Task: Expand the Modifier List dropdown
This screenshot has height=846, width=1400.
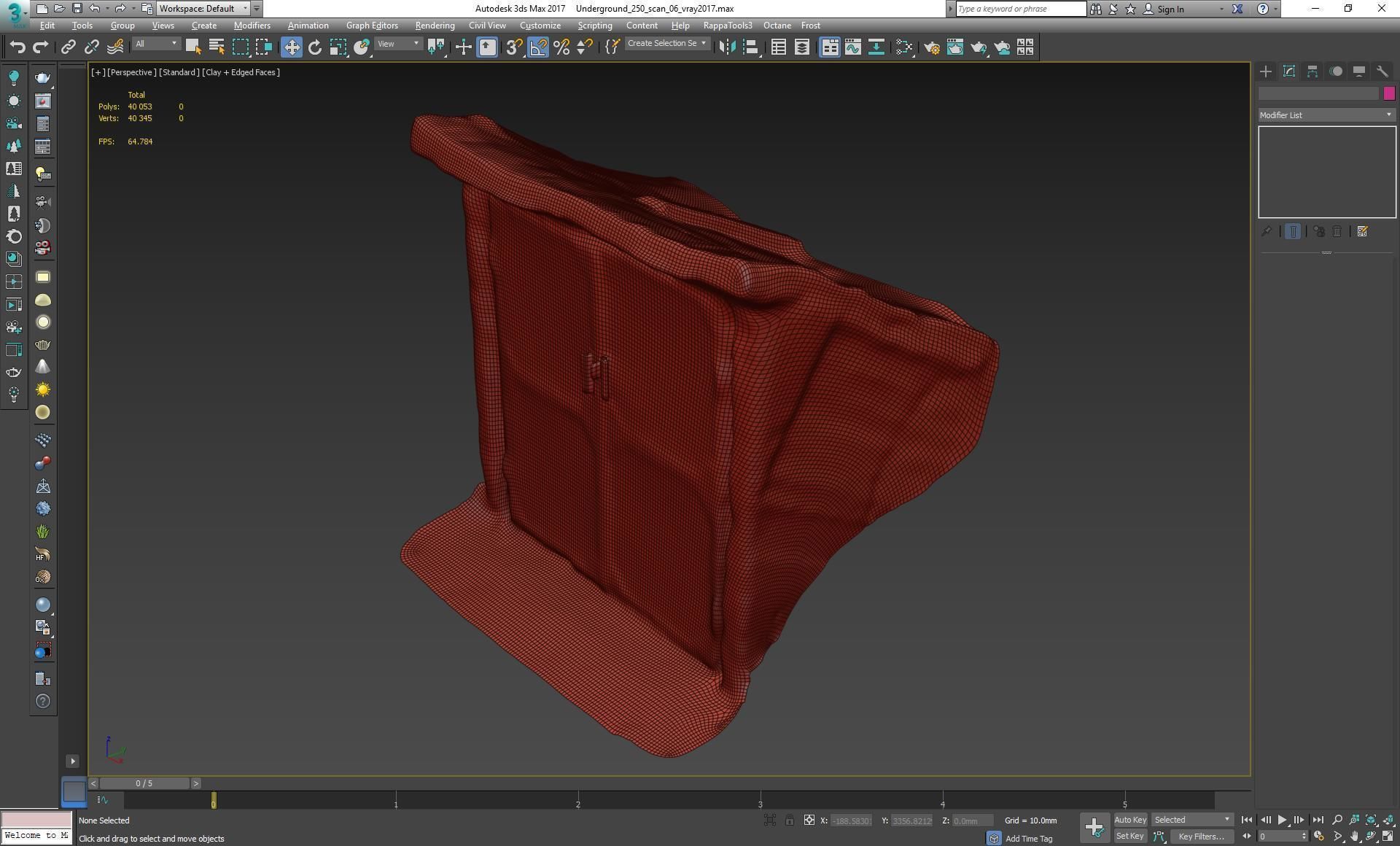Action: pyautogui.click(x=1326, y=115)
